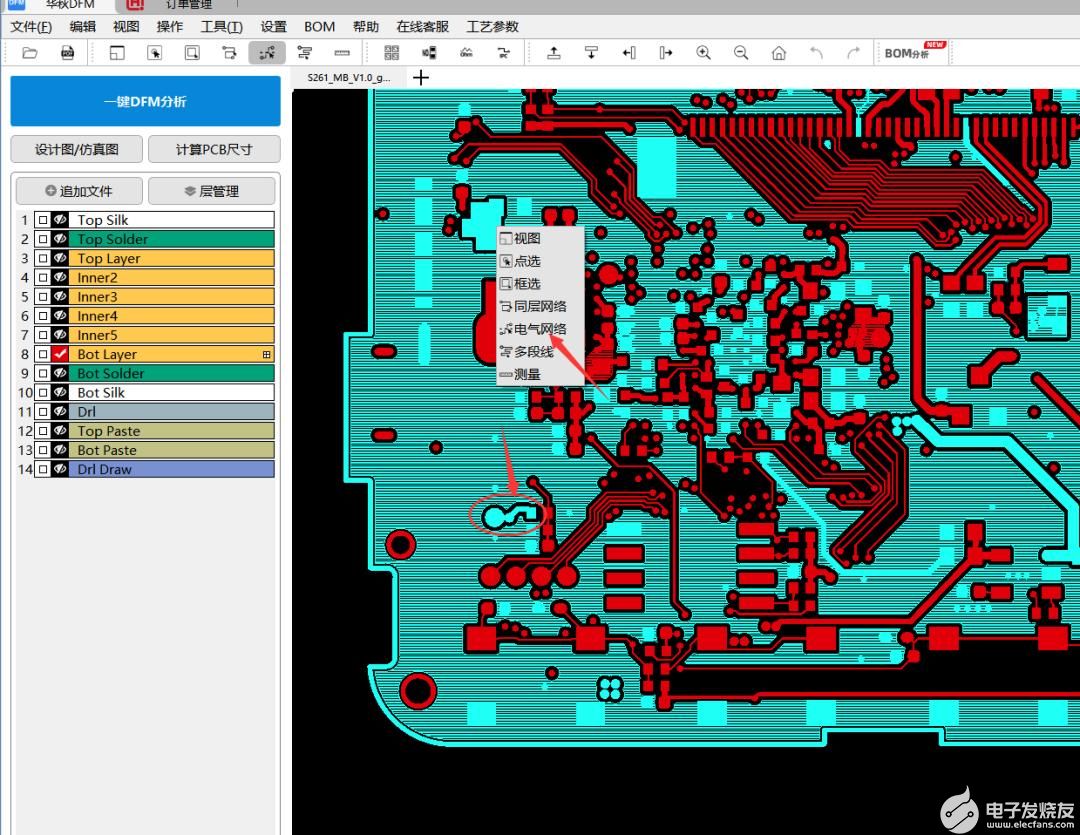Tick the checkbox for Top Silk layer
This screenshot has width=1080, height=835.
tap(42, 220)
